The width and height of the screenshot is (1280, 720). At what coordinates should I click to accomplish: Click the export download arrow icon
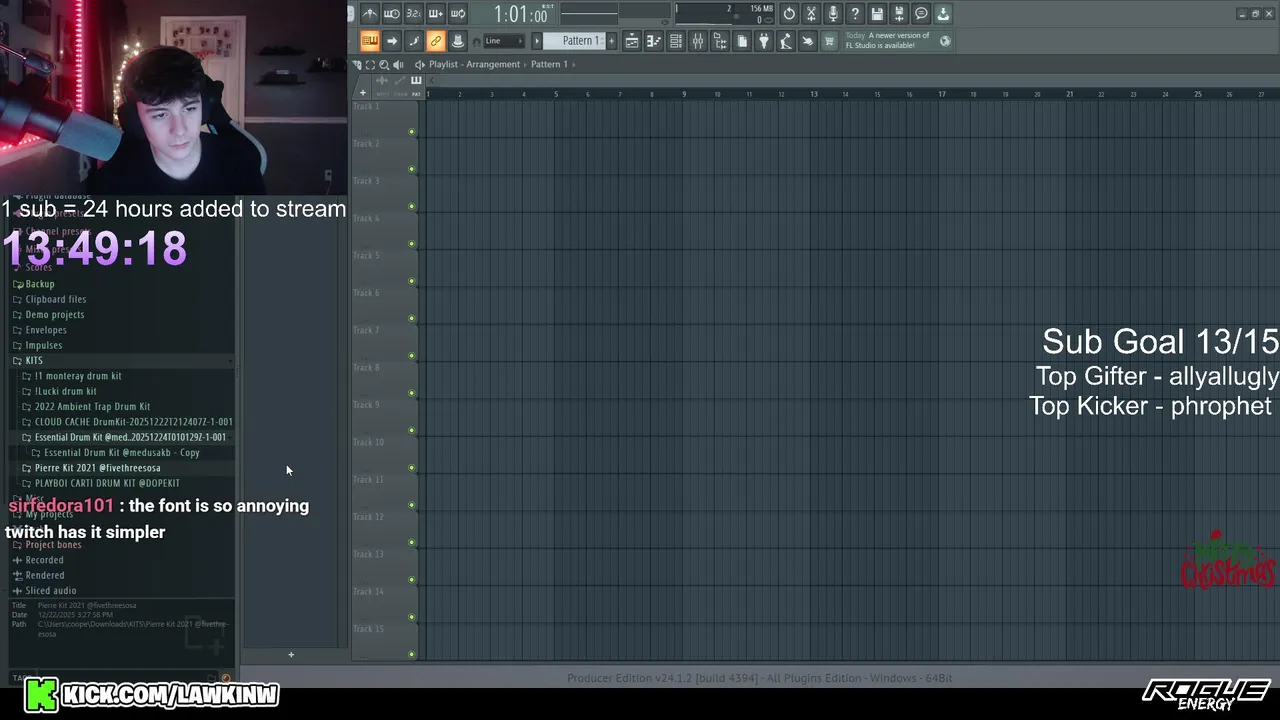pyautogui.click(x=943, y=14)
